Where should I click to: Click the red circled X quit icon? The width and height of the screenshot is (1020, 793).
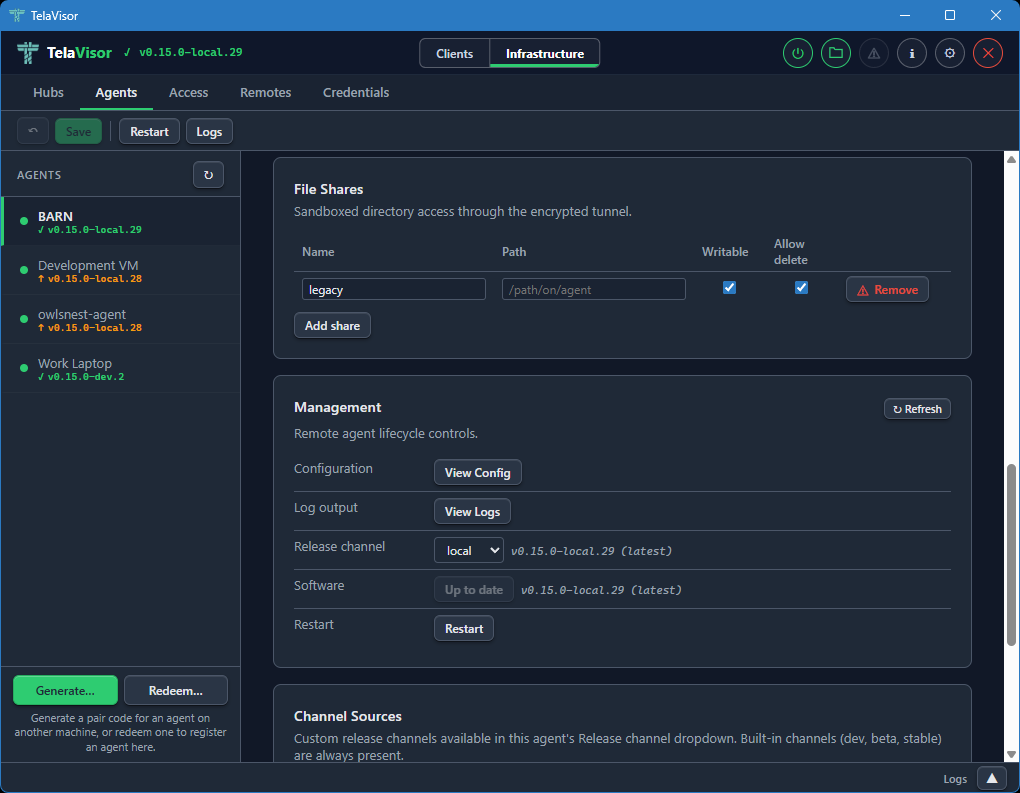pyautogui.click(x=987, y=53)
